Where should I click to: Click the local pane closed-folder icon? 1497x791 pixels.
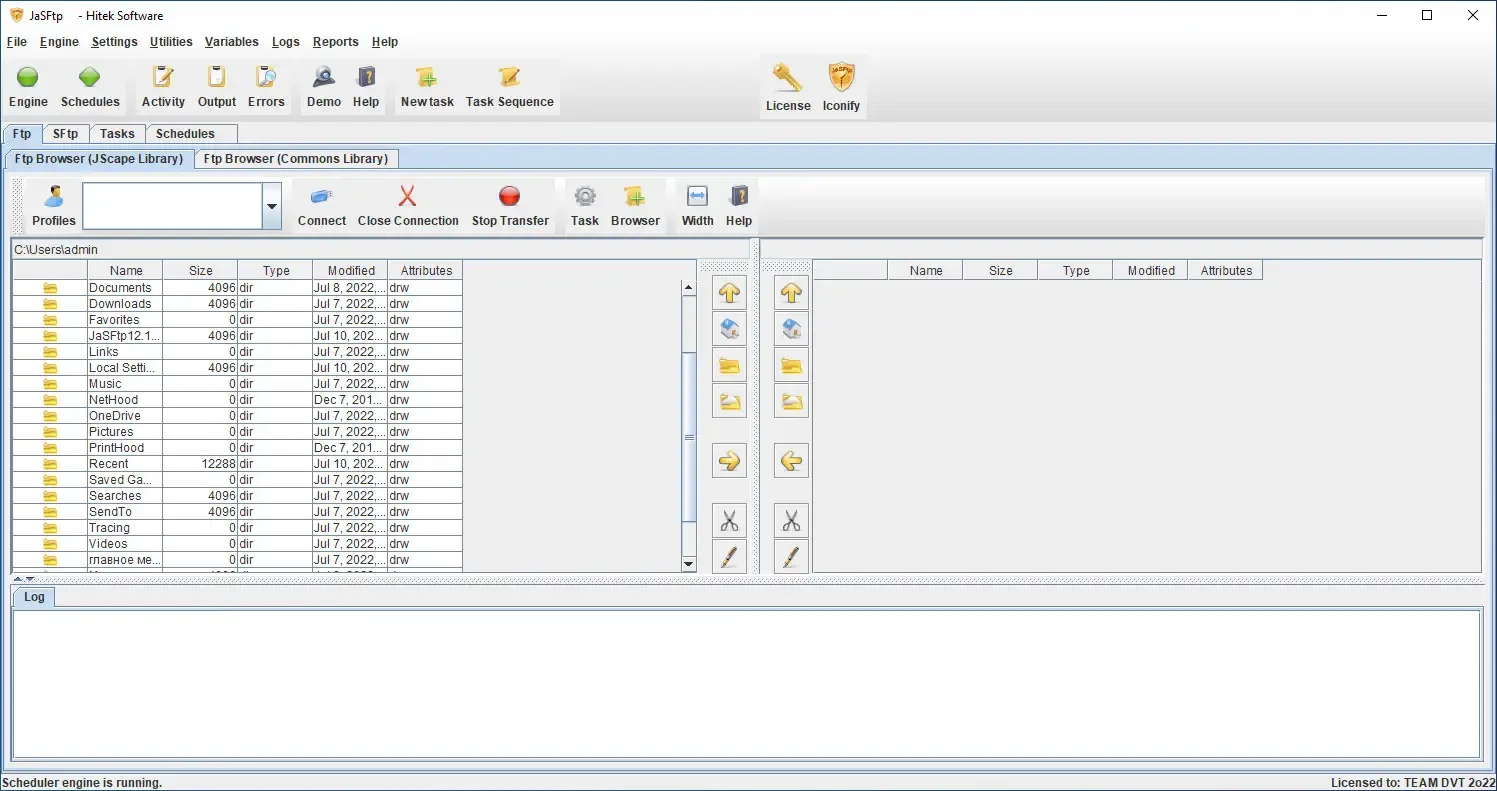click(x=729, y=365)
